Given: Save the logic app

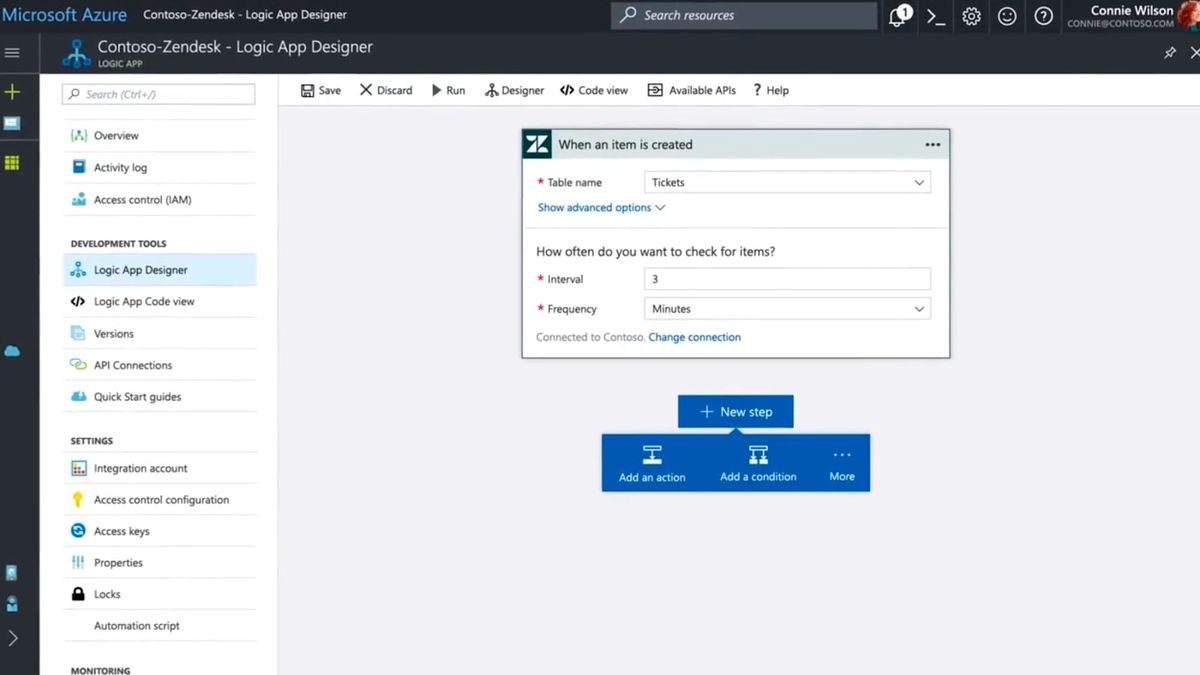Looking at the screenshot, I should point(319,90).
